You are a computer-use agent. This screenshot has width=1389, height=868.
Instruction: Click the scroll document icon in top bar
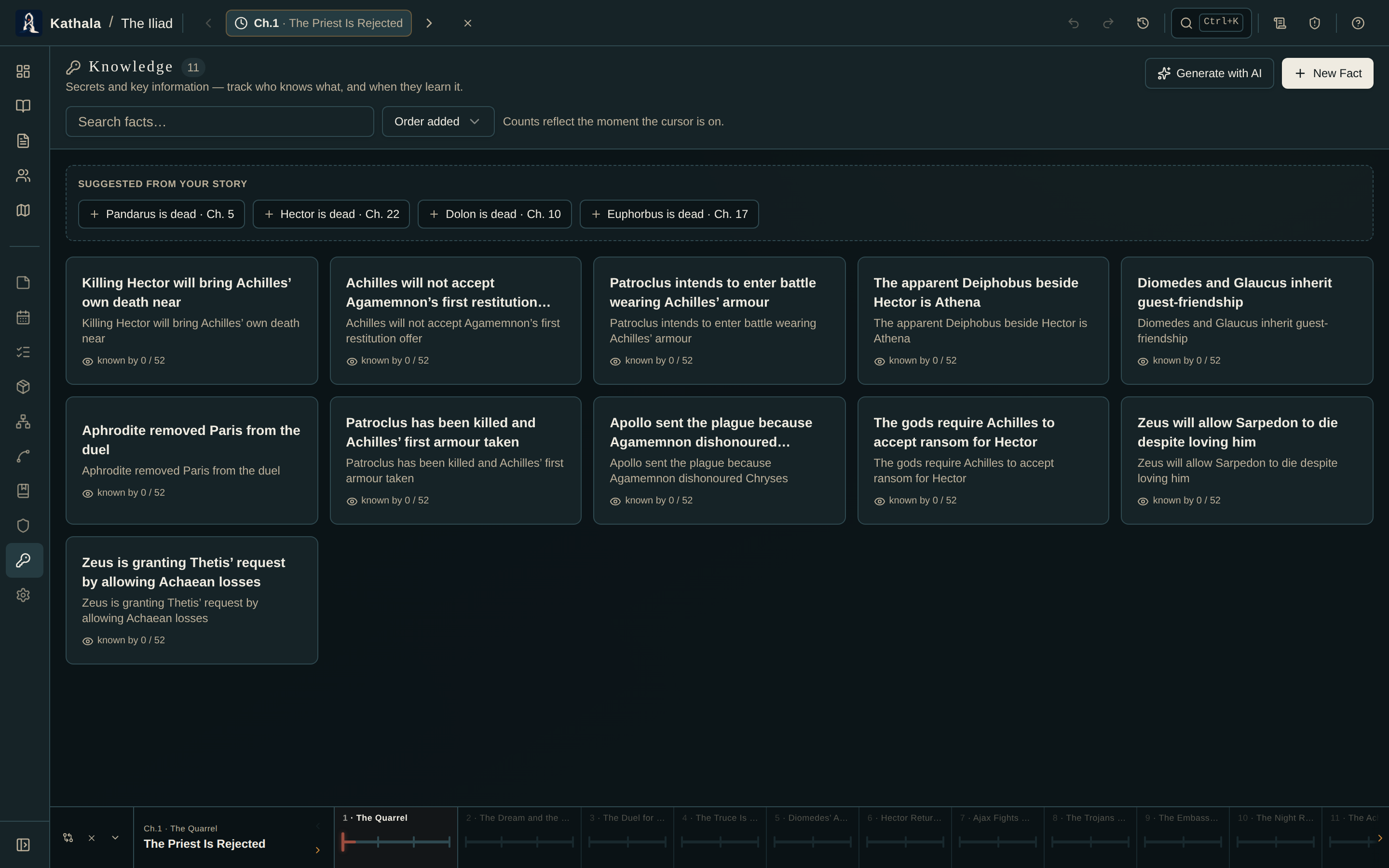(x=1280, y=23)
